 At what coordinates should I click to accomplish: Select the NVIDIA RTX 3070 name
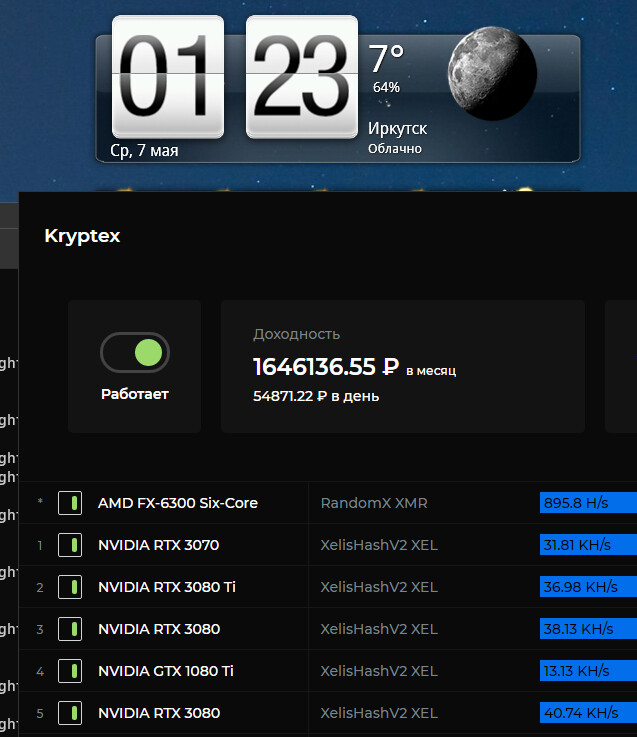click(158, 545)
